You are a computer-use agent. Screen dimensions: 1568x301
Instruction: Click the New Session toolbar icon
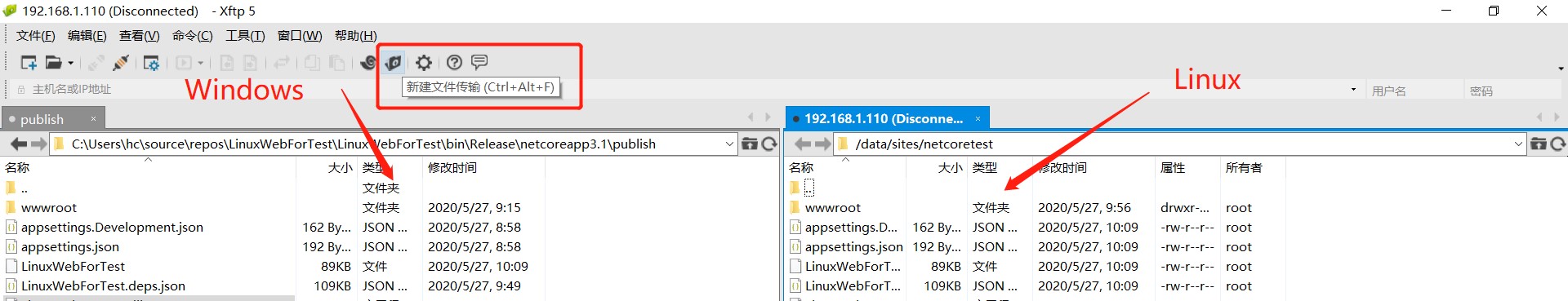[29, 63]
